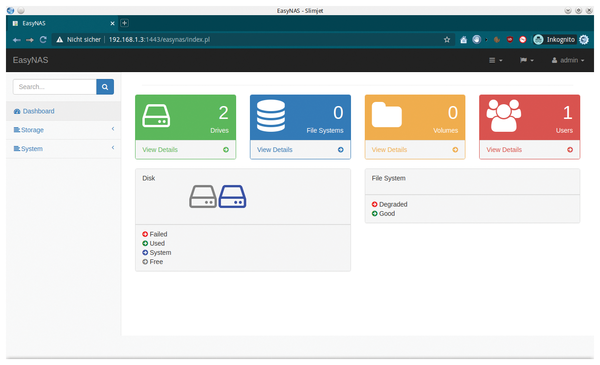
Task: Go back with the browser back arrow
Action: [16, 40]
